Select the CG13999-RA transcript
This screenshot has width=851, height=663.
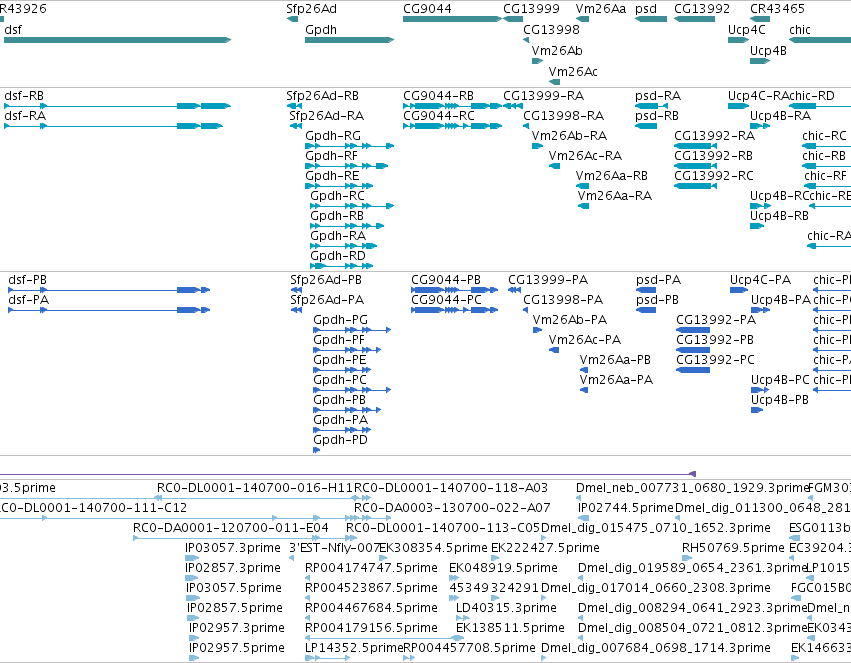[x=513, y=106]
